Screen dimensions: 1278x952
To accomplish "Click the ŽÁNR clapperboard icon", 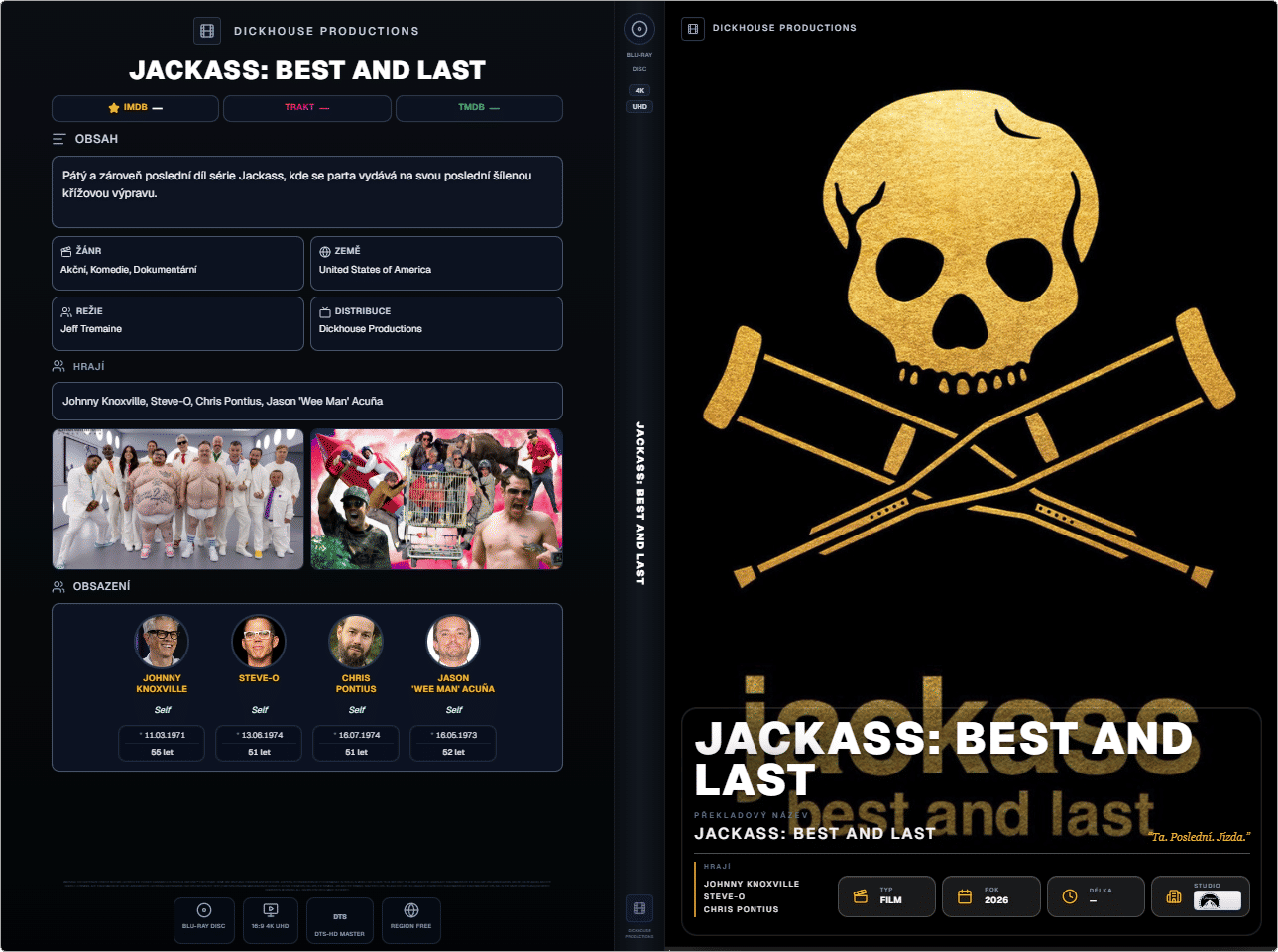I will [66, 252].
